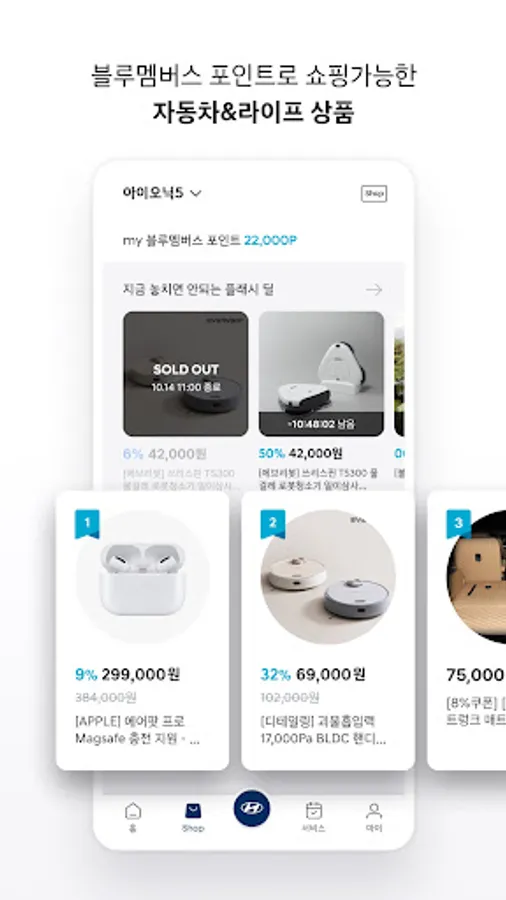
Task: Tap my 블루멤버스 포인트 22,000P balance
Action: [x=209, y=240]
